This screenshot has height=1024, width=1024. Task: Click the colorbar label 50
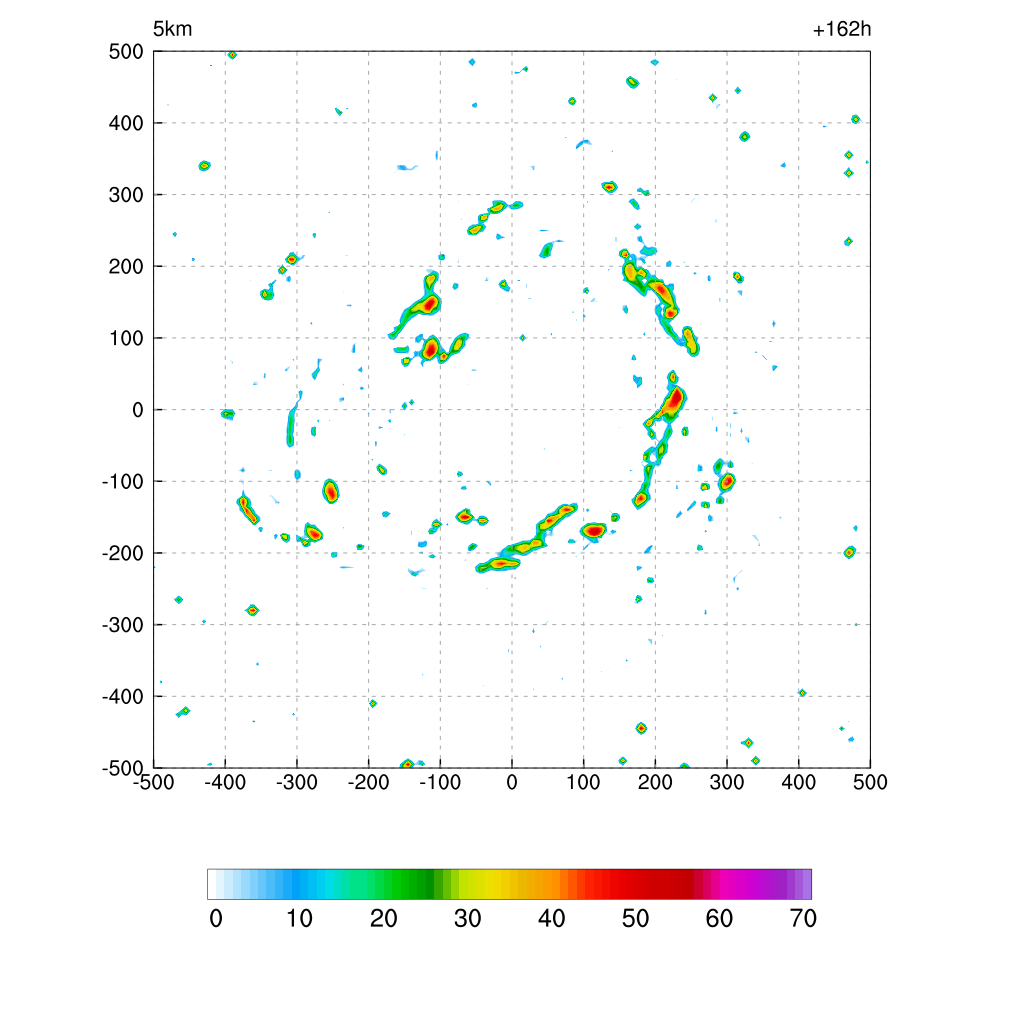click(x=635, y=919)
